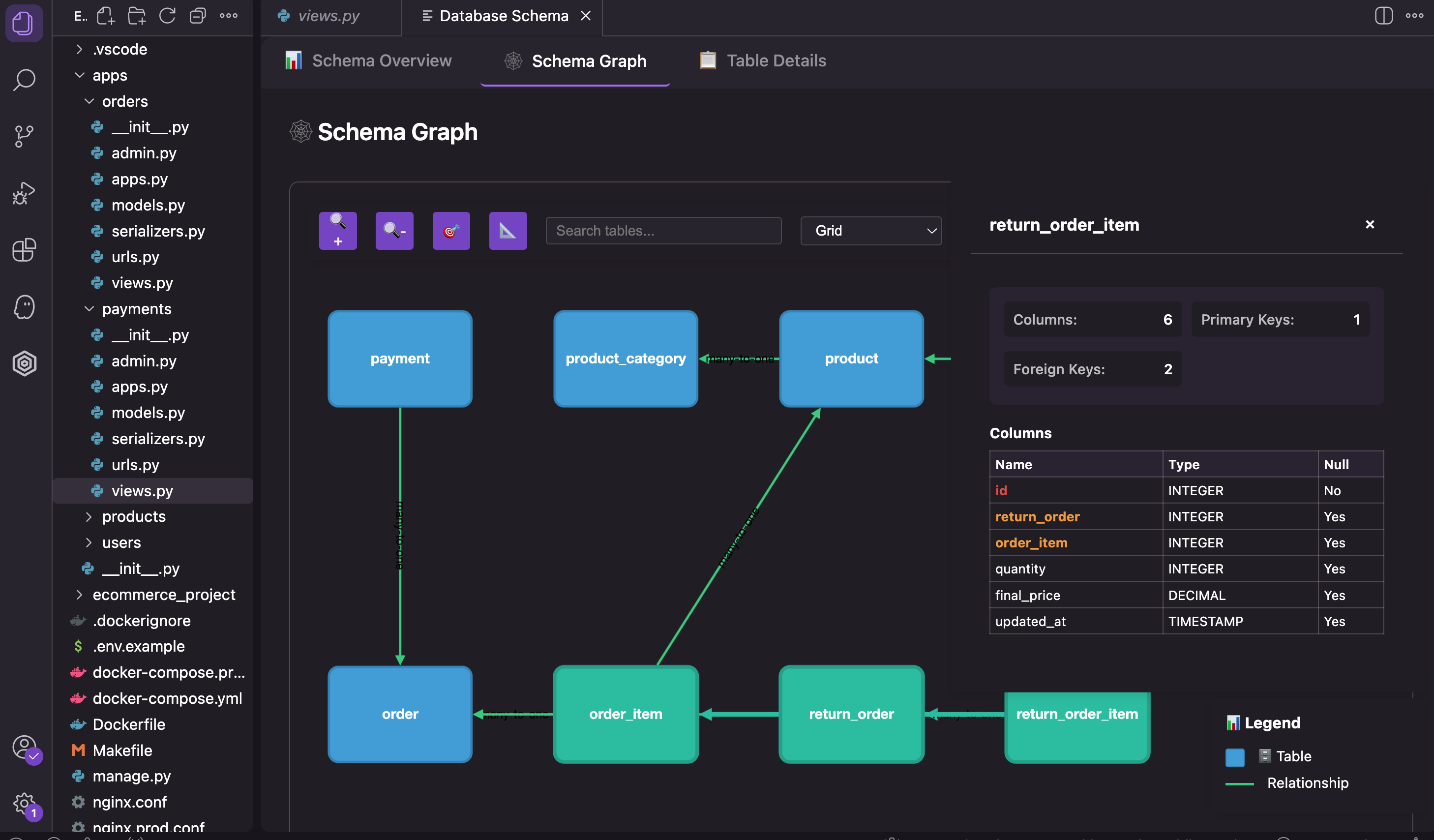Open the Extensions sidebar view
This screenshot has width=1434, height=840.
(x=24, y=250)
